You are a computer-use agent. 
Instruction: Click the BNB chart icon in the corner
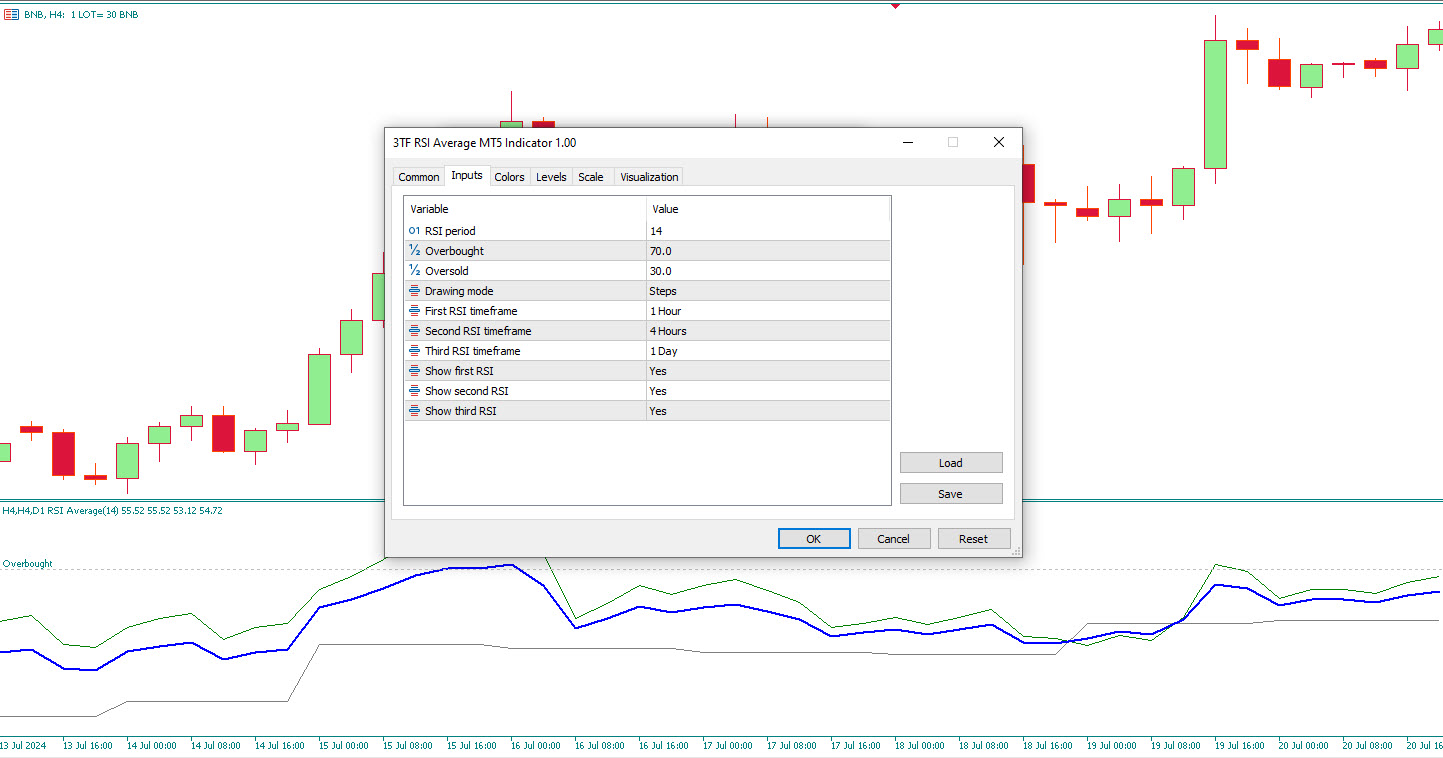[x=10, y=15]
